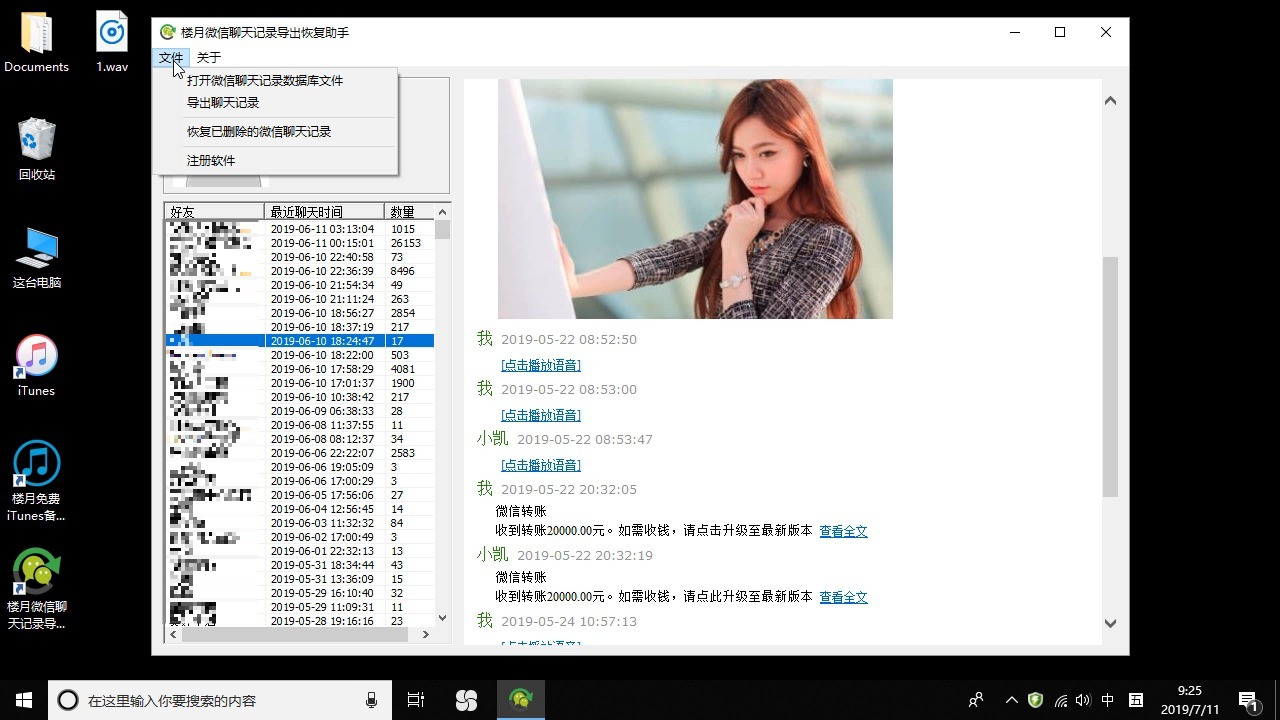Select row dated 2019-05-29 16:10:40
1280x720 pixels.
(300, 593)
